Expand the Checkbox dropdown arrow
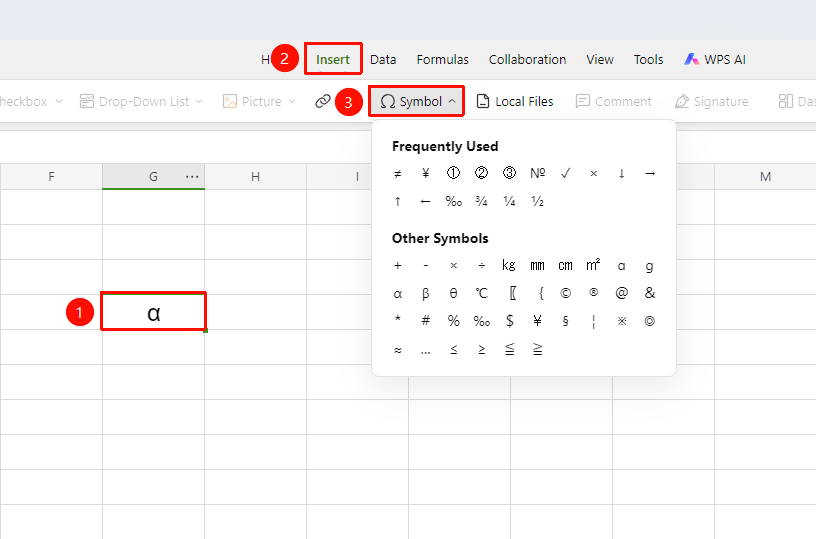816x539 pixels. coord(59,101)
